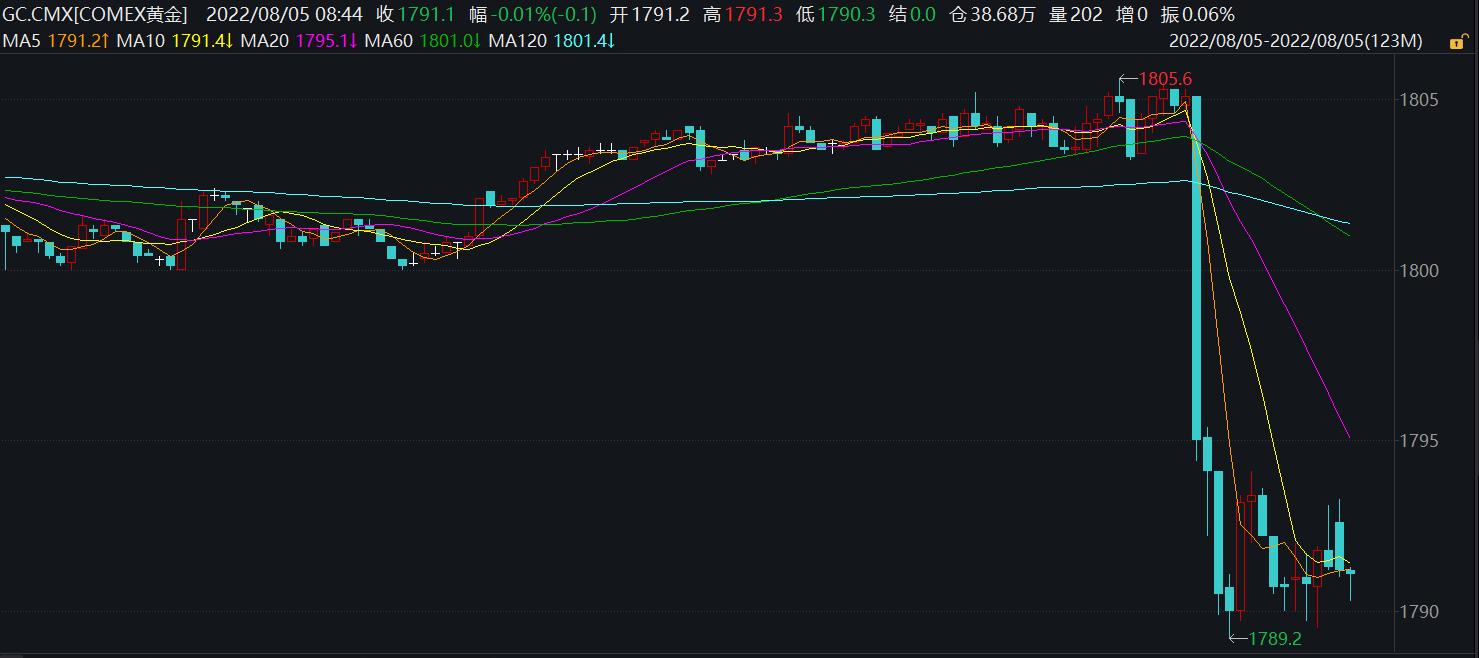1479x658 pixels.
Task: Click the amplitude 振 0.06% value
Action: pos(1197,14)
